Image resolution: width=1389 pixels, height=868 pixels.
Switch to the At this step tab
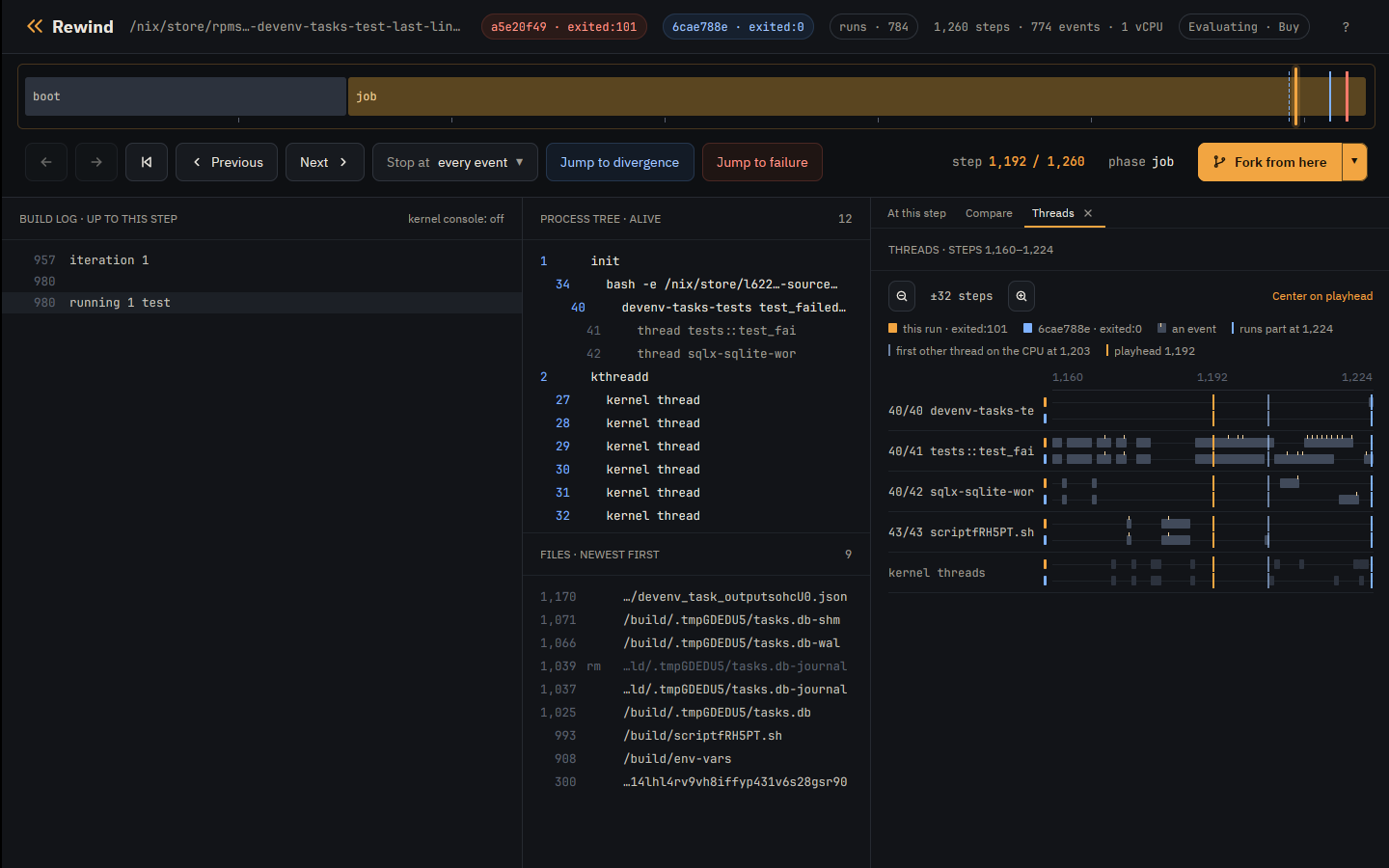click(x=916, y=213)
